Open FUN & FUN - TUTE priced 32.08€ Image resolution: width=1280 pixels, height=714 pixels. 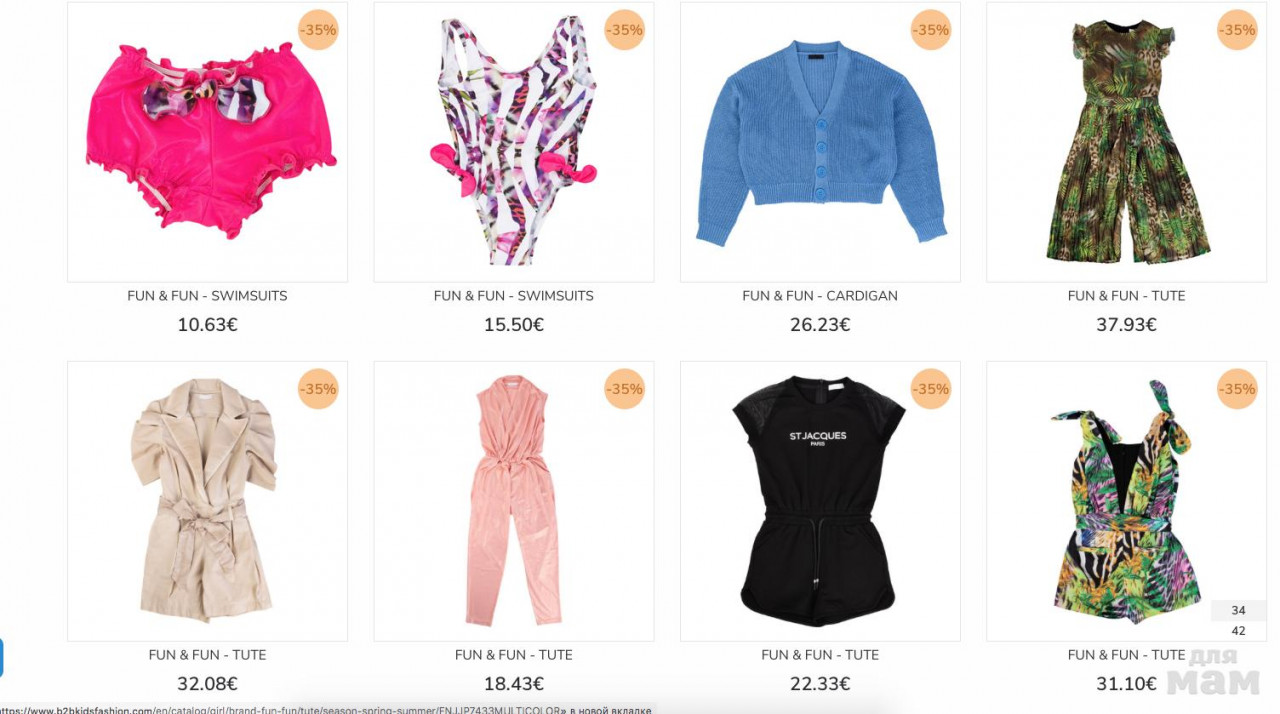coord(207,655)
